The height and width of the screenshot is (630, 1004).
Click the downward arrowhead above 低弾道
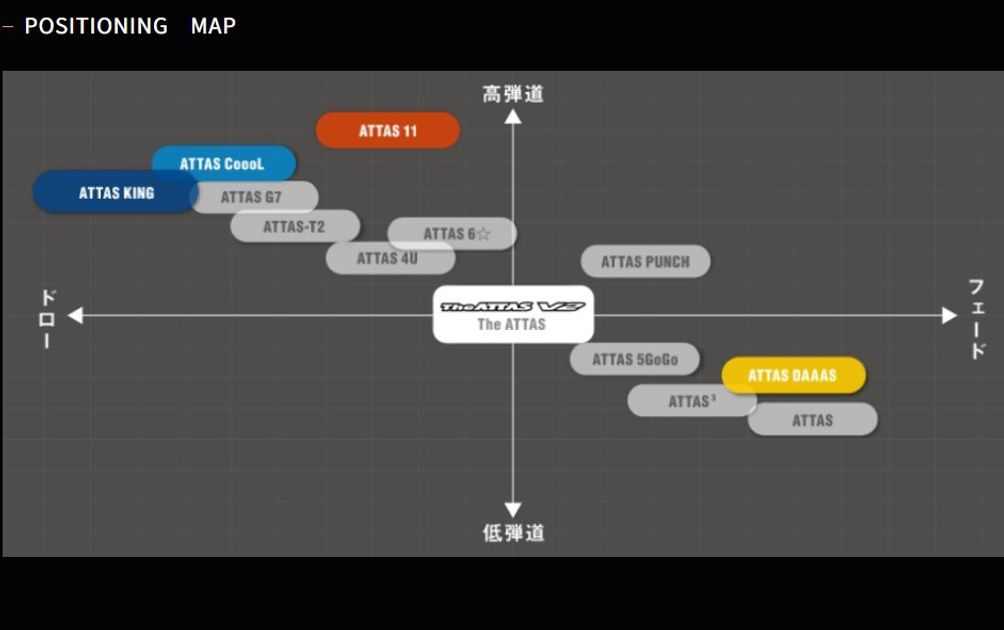click(513, 509)
